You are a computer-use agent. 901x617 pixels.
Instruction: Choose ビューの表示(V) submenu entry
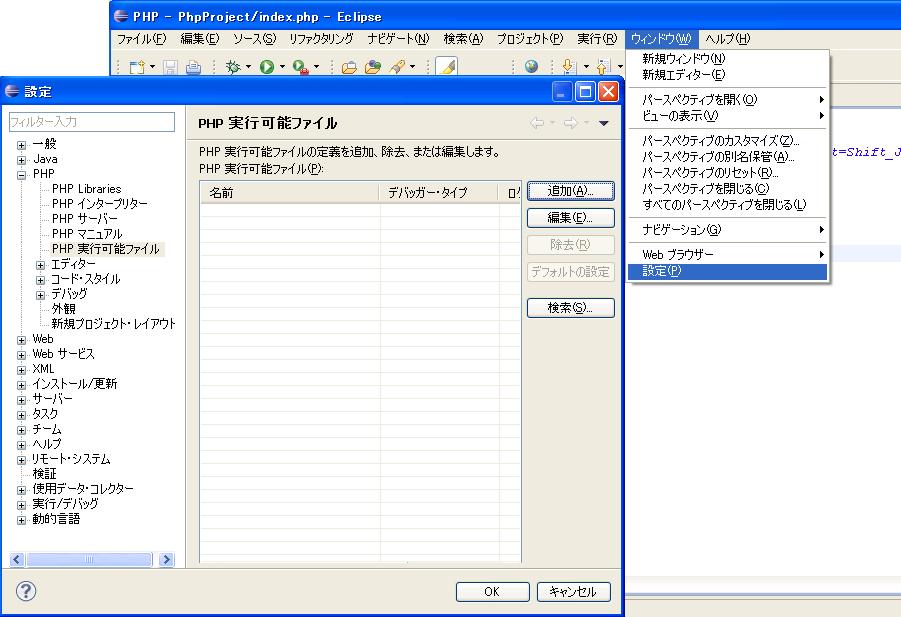(x=727, y=115)
